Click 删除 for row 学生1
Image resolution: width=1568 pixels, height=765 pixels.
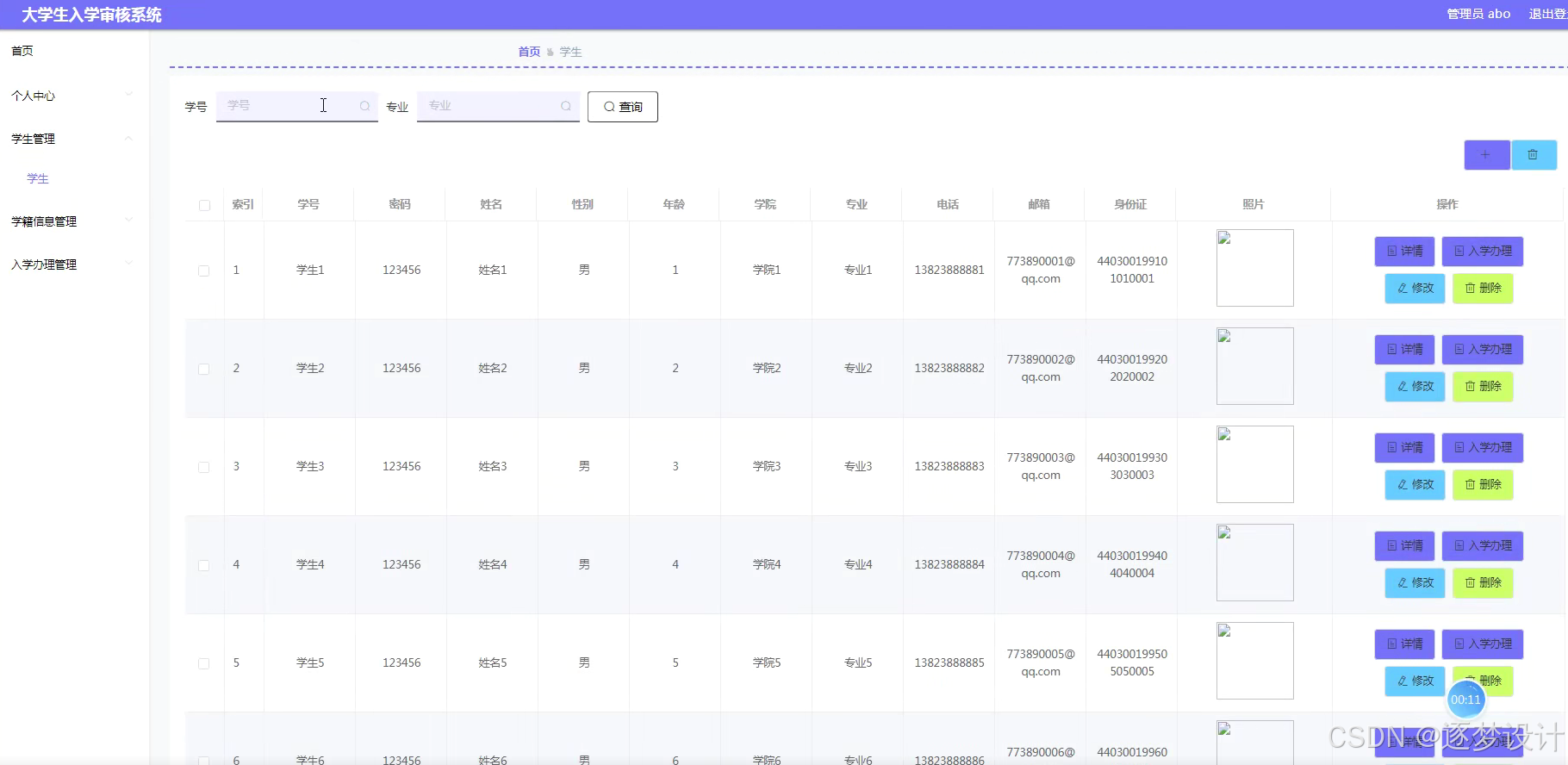(x=1483, y=289)
